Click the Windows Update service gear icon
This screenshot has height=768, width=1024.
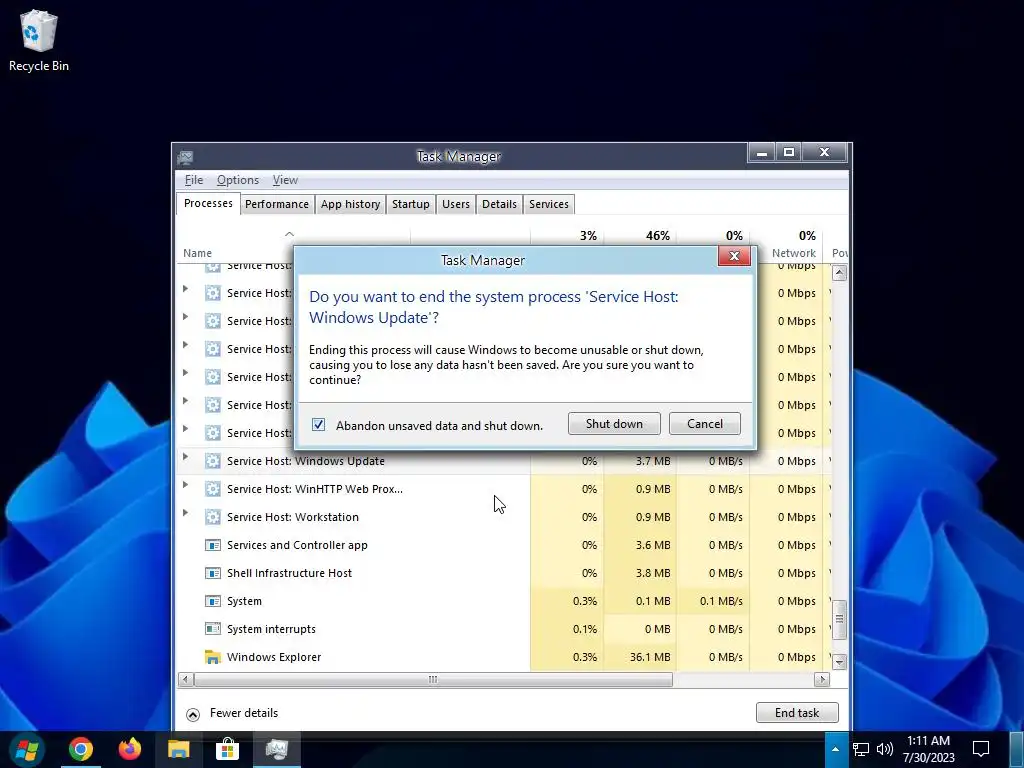[x=213, y=460]
